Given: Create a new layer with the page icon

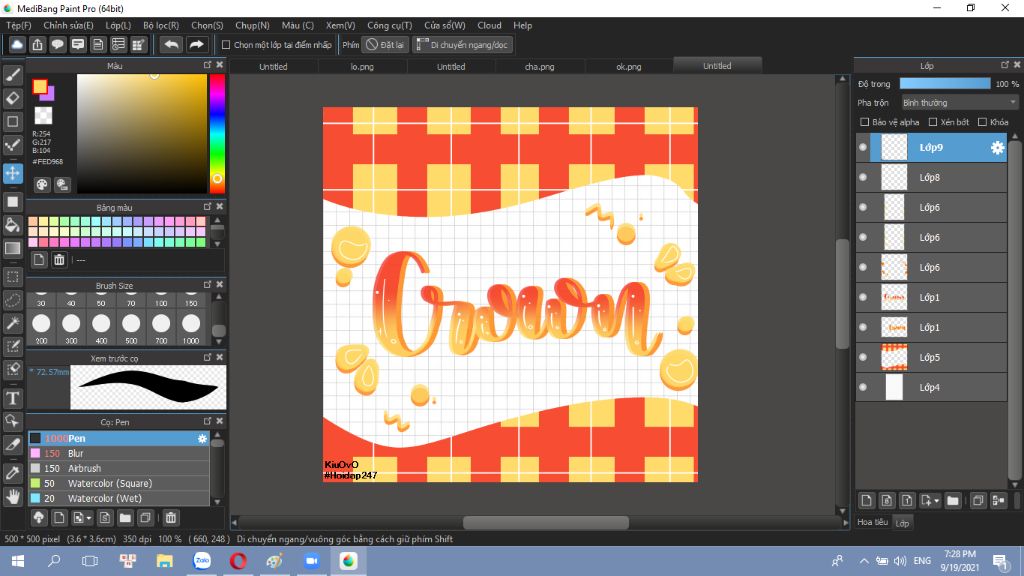Looking at the screenshot, I should click(866, 501).
